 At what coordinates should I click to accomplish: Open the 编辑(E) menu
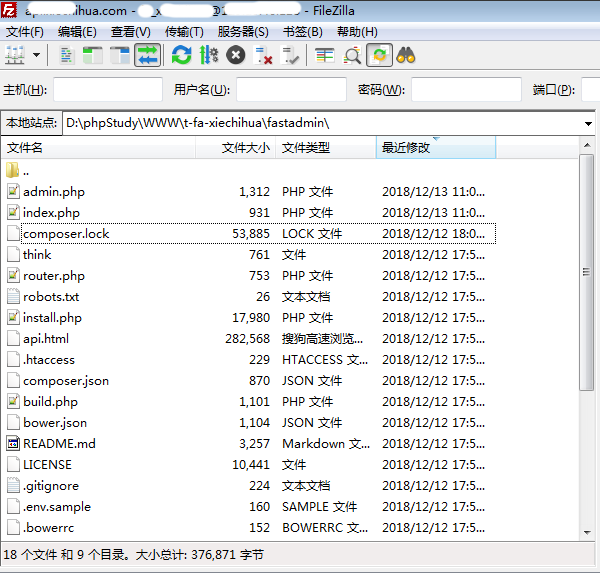click(77, 32)
